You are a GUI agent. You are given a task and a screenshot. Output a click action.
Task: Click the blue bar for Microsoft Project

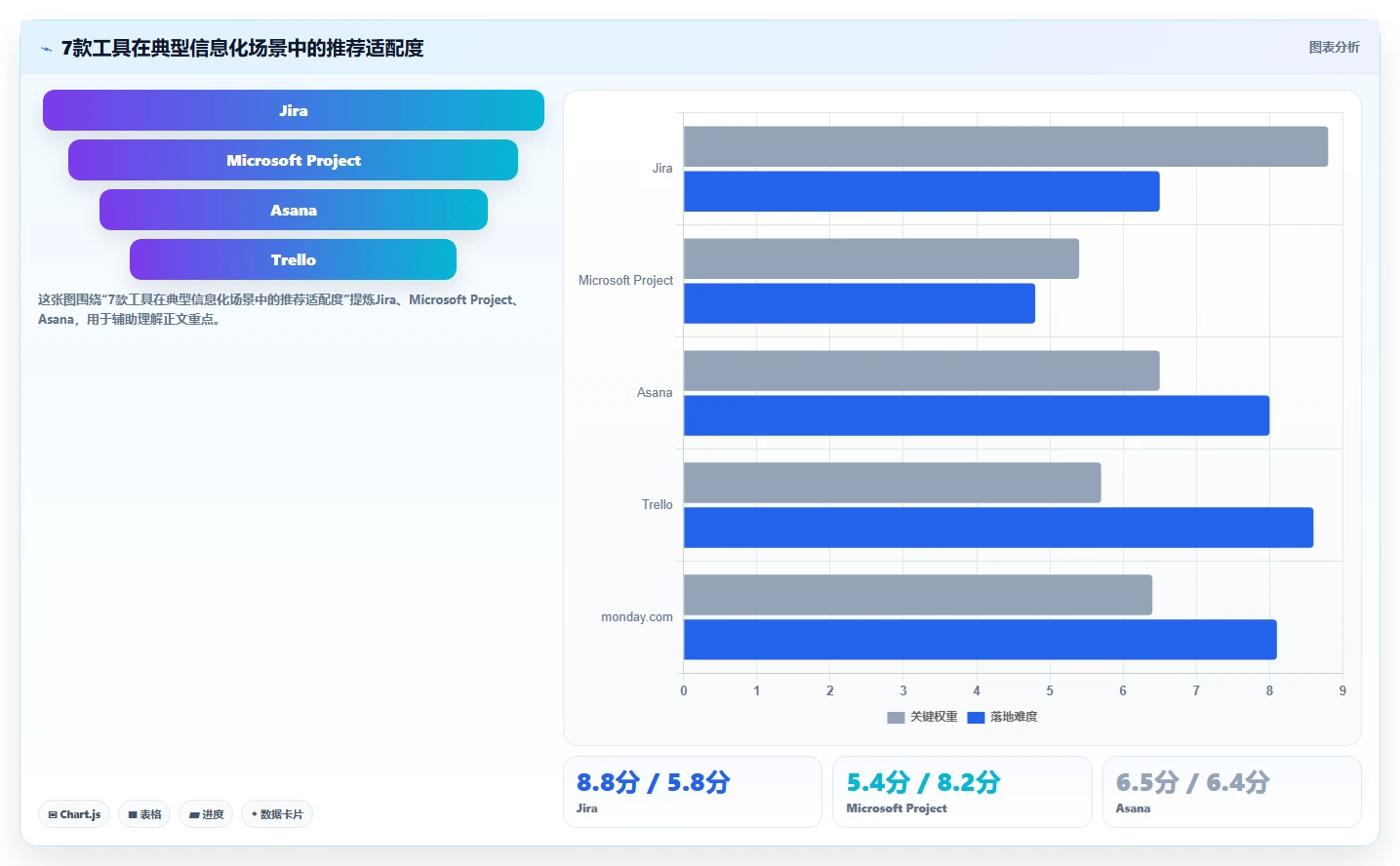pos(860,303)
